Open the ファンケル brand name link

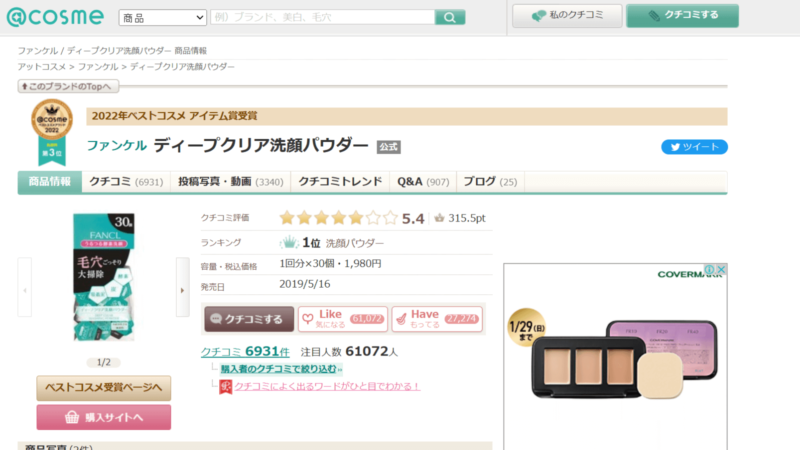tap(116, 145)
